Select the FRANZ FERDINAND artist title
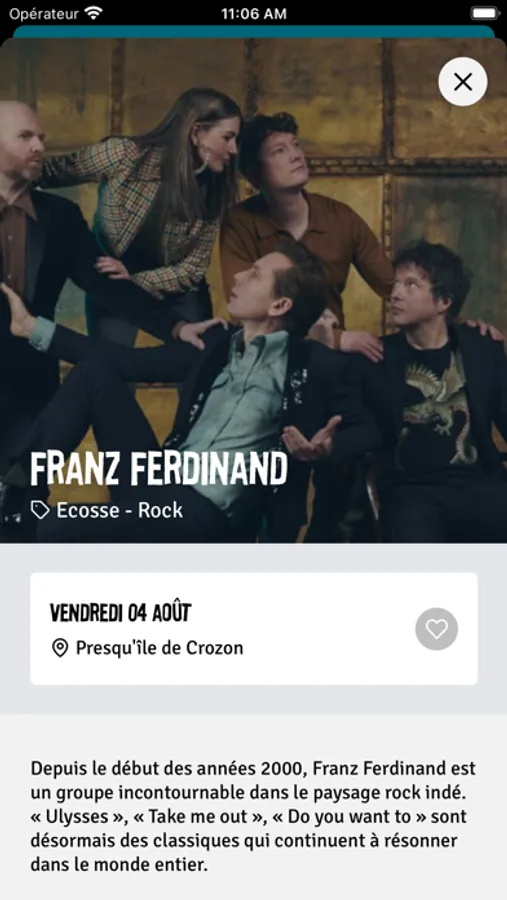This screenshot has width=507, height=900. coord(158,468)
